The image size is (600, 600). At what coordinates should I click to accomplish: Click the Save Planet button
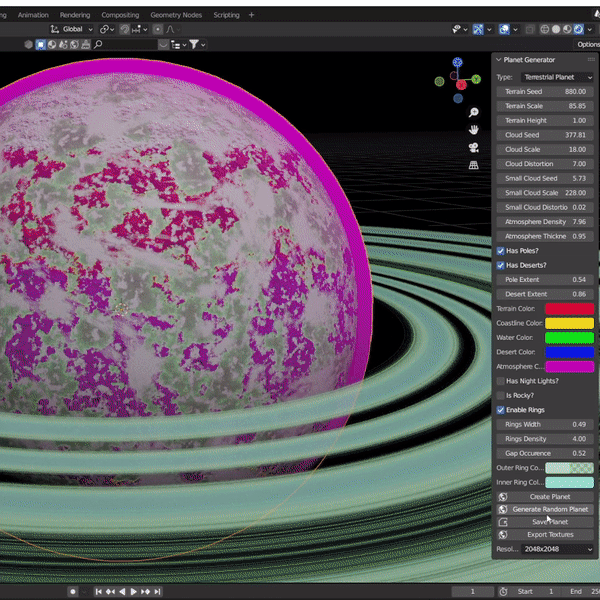click(545, 522)
